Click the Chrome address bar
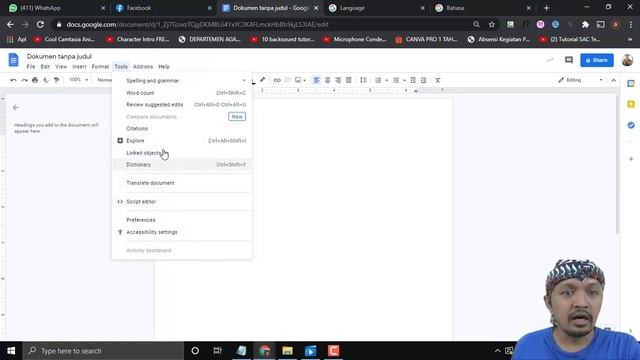 261,24
